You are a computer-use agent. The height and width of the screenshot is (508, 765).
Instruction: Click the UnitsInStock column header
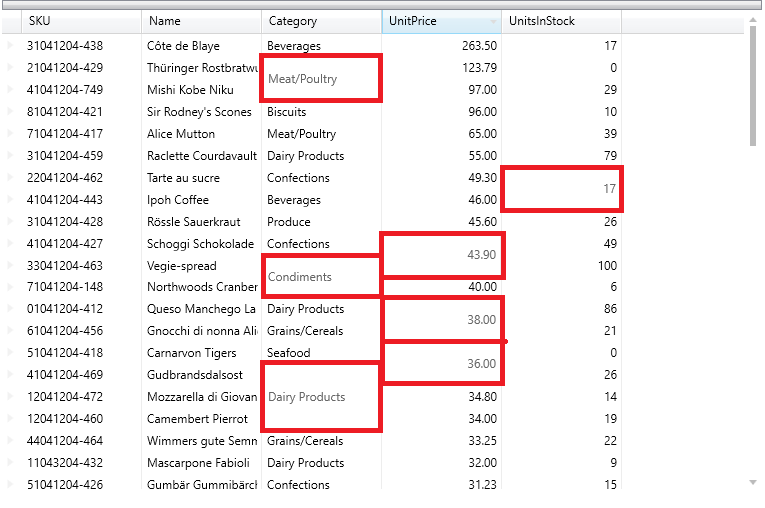(560, 21)
